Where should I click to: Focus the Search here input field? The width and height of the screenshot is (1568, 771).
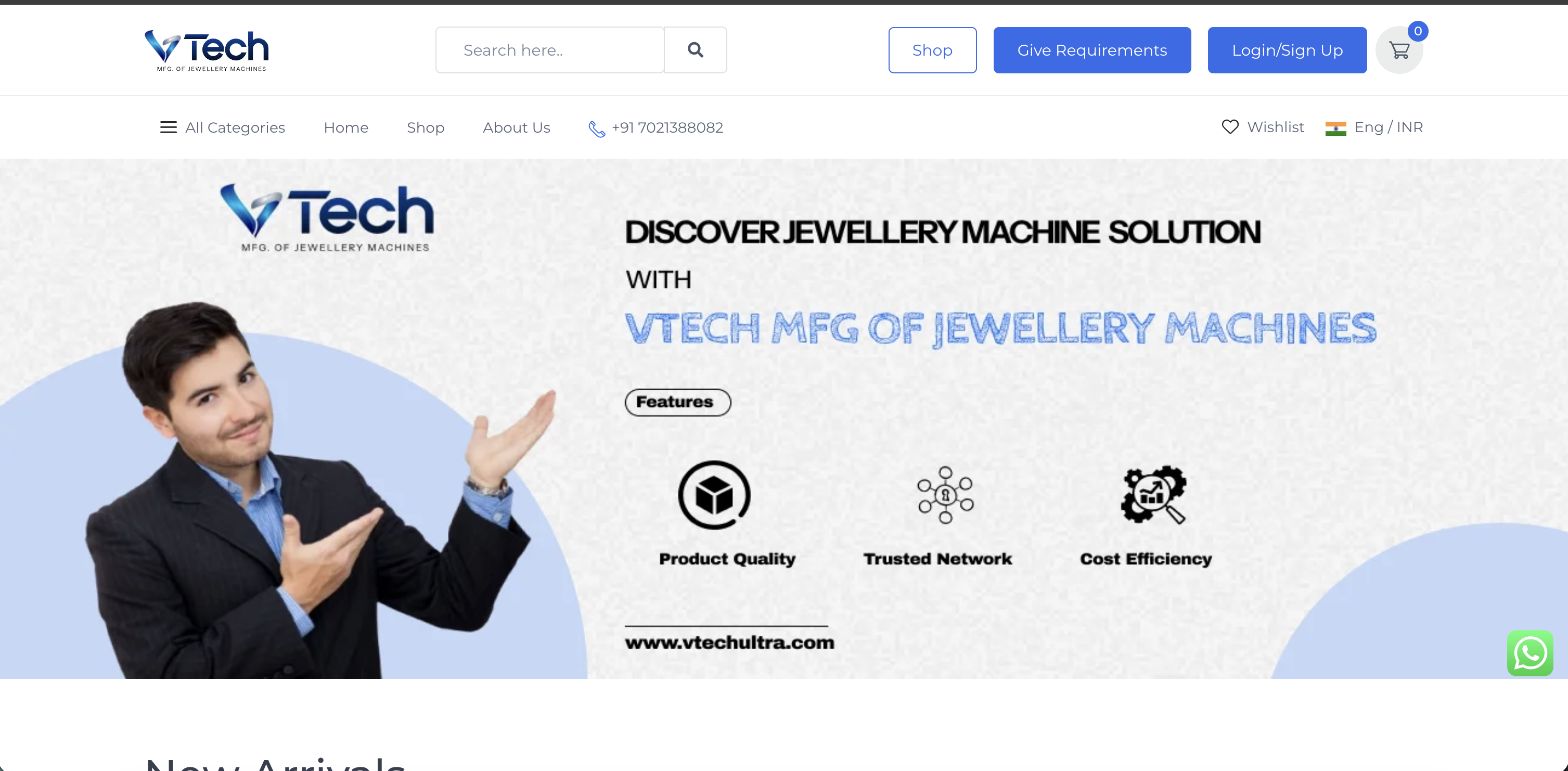tap(550, 50)
